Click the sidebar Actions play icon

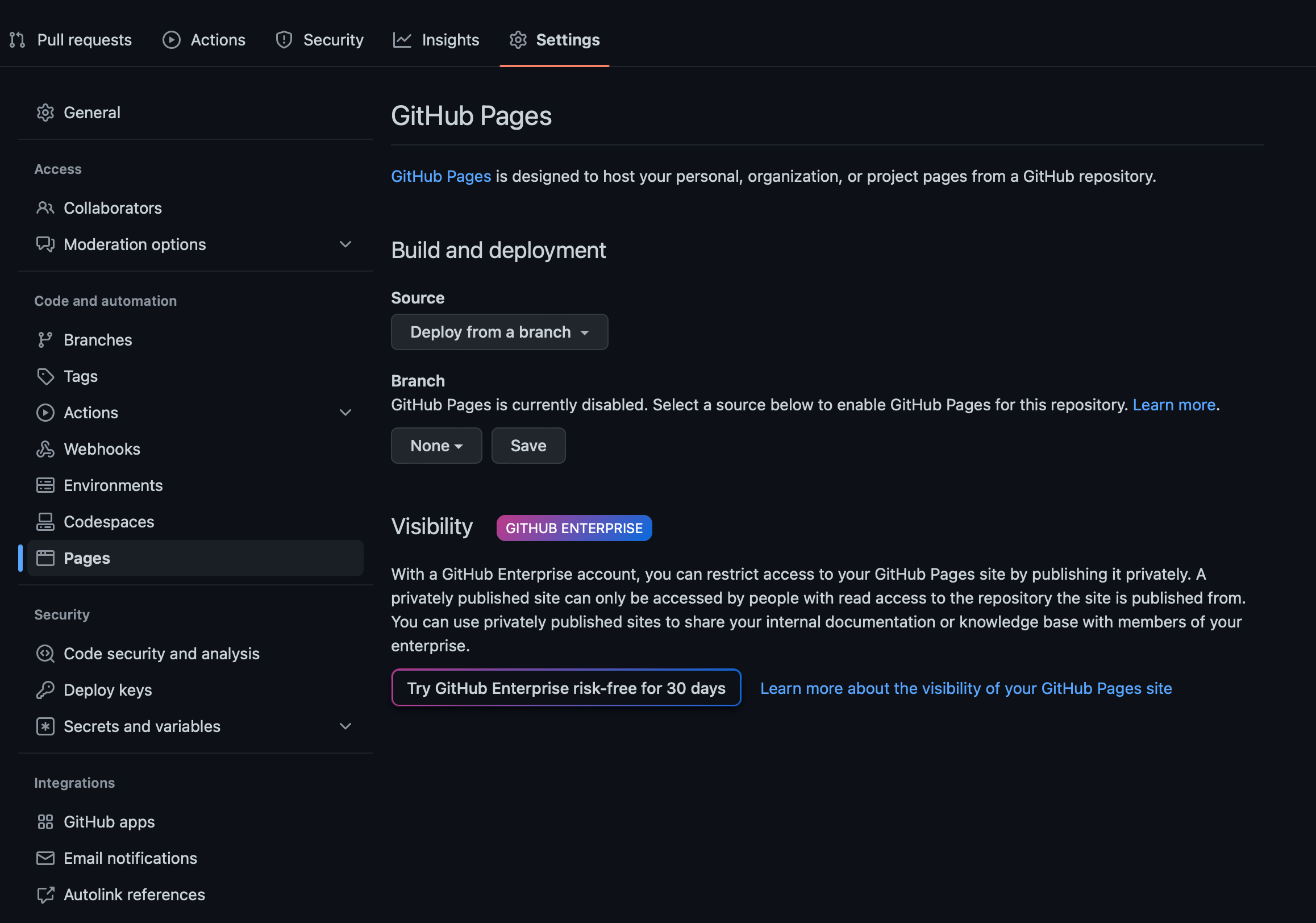(45, 412)
